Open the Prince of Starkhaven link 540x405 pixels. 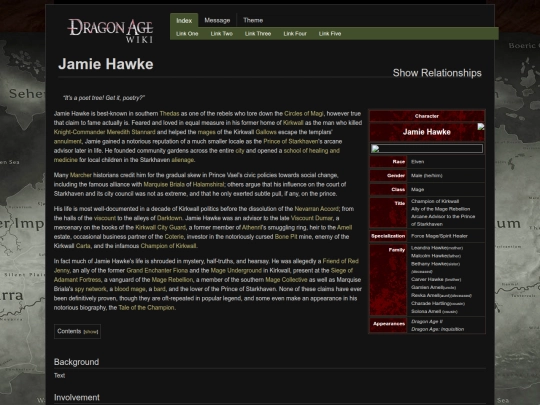coord(290,141)
